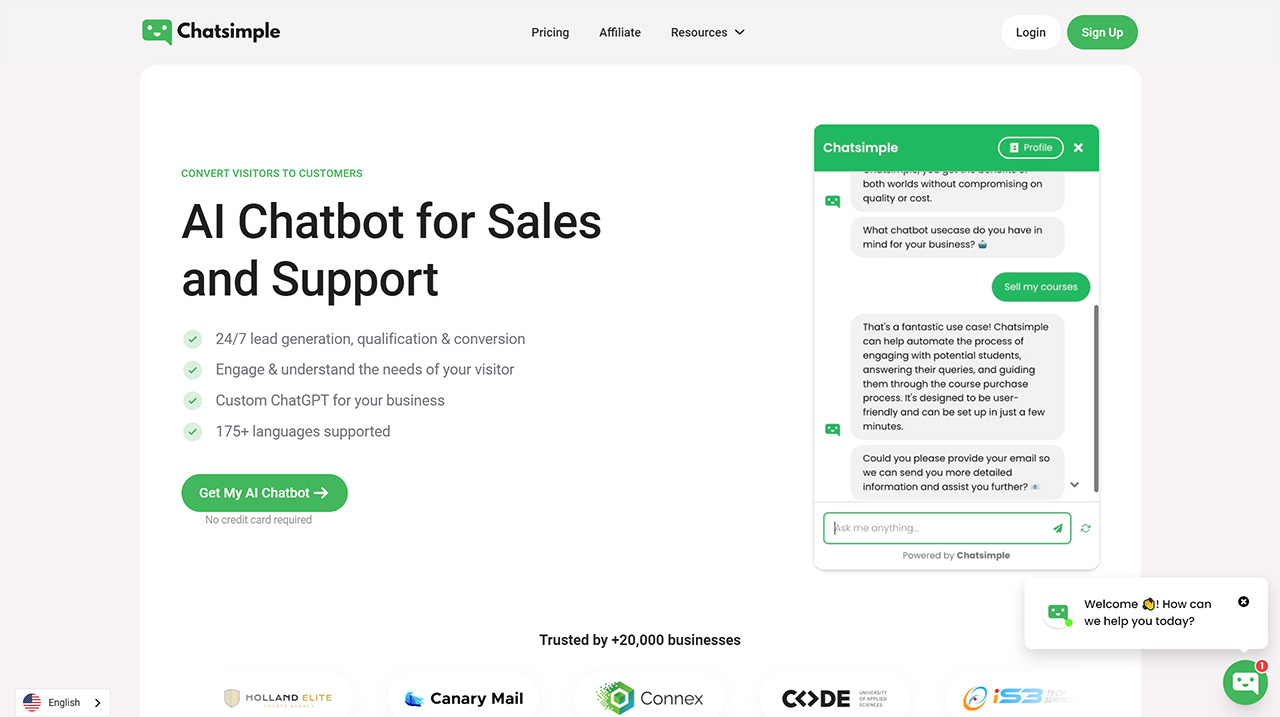Open the Profile panel in the chat header
This screenshot has width=1280, height=717.
click(x=1030, y=147)
